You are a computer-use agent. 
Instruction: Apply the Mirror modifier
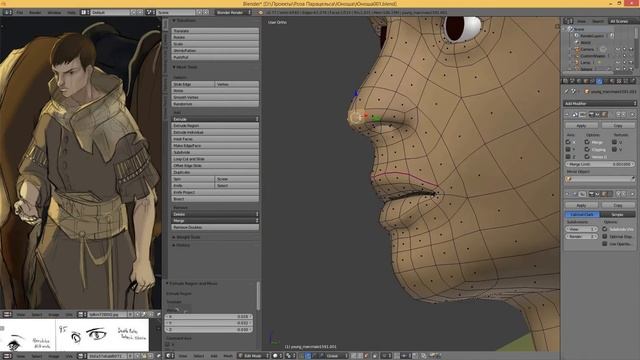(581, 125)
